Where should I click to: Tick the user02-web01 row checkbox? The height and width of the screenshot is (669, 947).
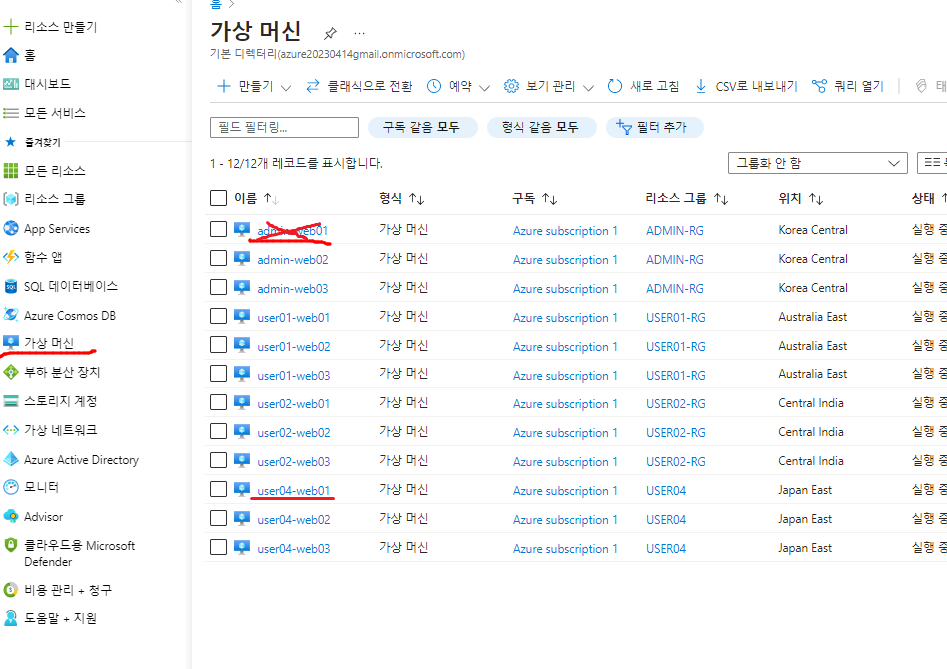point(218,402)
